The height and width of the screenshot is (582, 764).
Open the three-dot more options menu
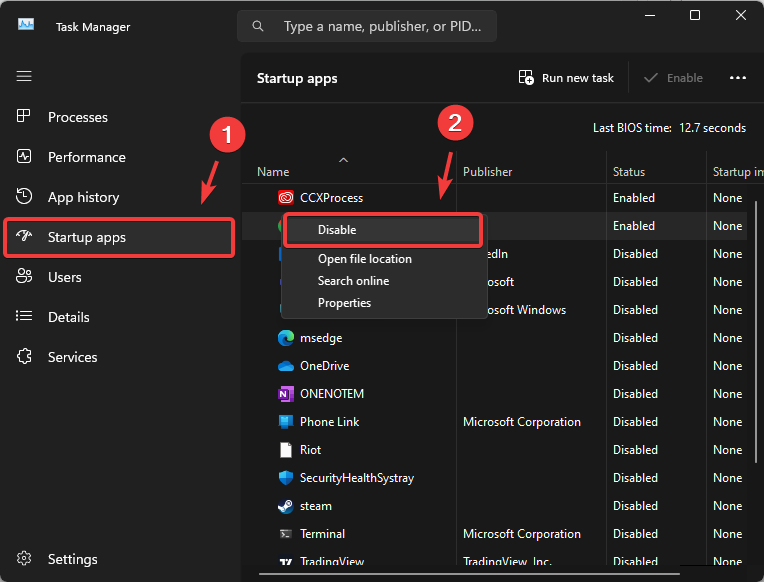point(738,78)
